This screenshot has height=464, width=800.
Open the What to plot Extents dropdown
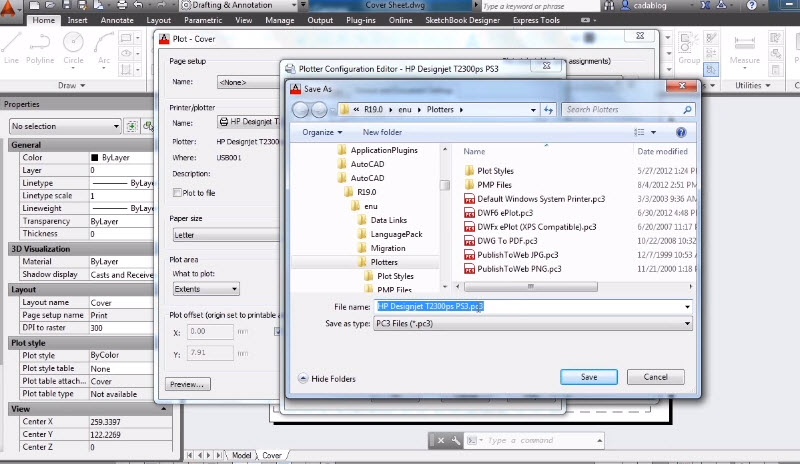tap(206, 289)
